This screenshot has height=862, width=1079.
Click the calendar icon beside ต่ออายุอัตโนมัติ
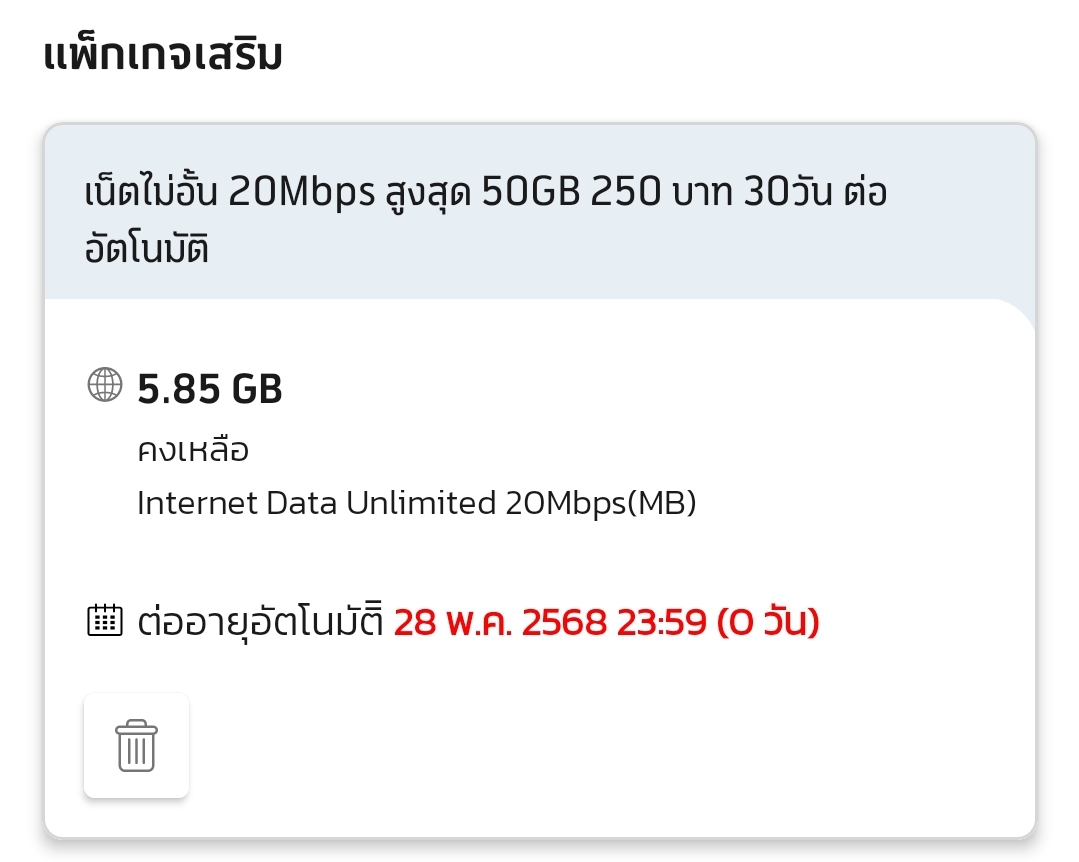click(x=105, y=620)
